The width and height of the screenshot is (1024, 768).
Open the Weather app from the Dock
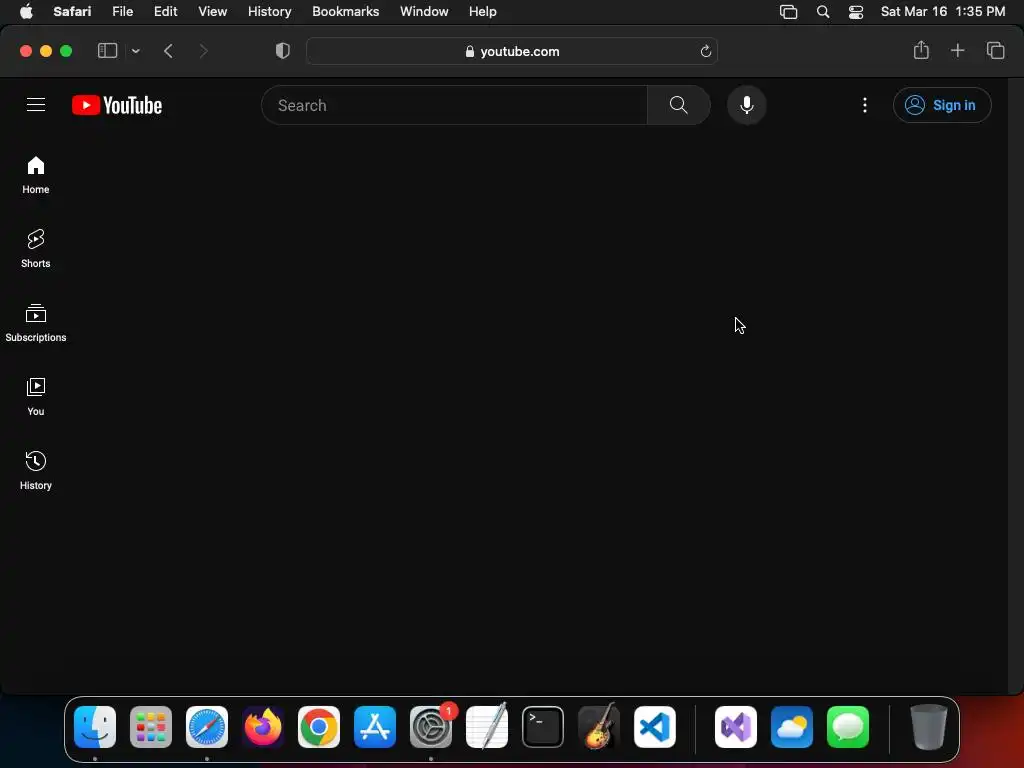[x=792, y=727]
